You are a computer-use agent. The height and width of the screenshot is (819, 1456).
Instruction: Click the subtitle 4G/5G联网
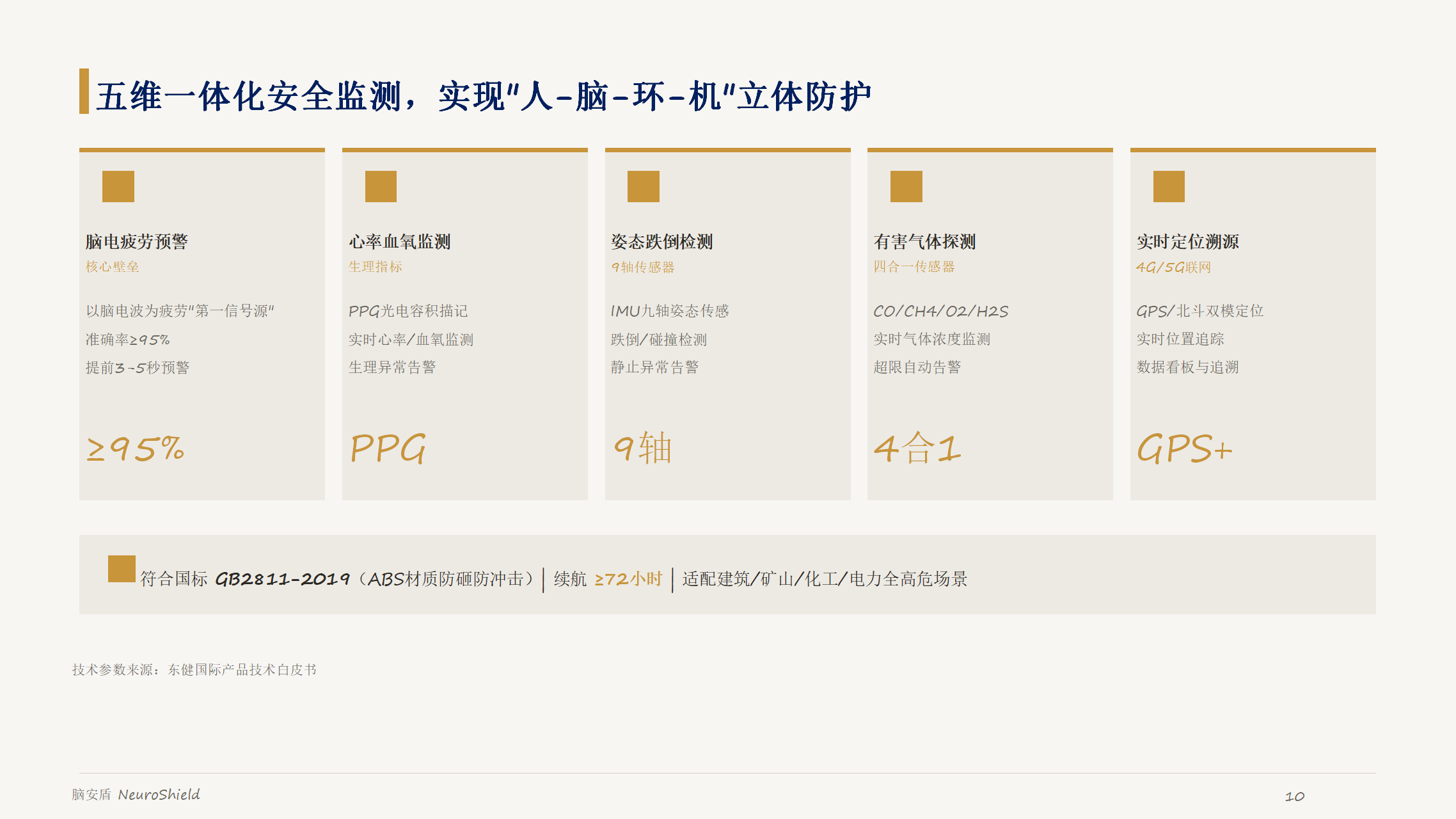[x=1174, y=267]
